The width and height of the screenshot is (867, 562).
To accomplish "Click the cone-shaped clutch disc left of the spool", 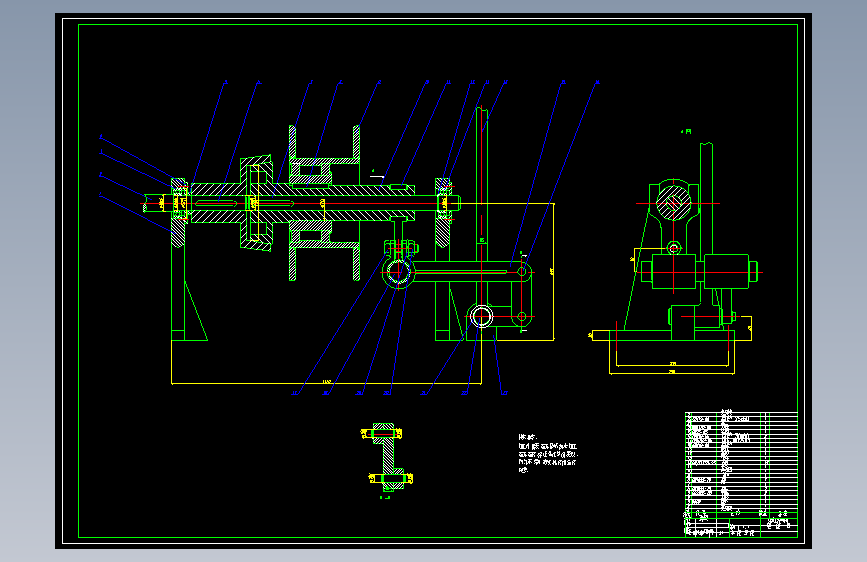I will [x=256, y=203].
